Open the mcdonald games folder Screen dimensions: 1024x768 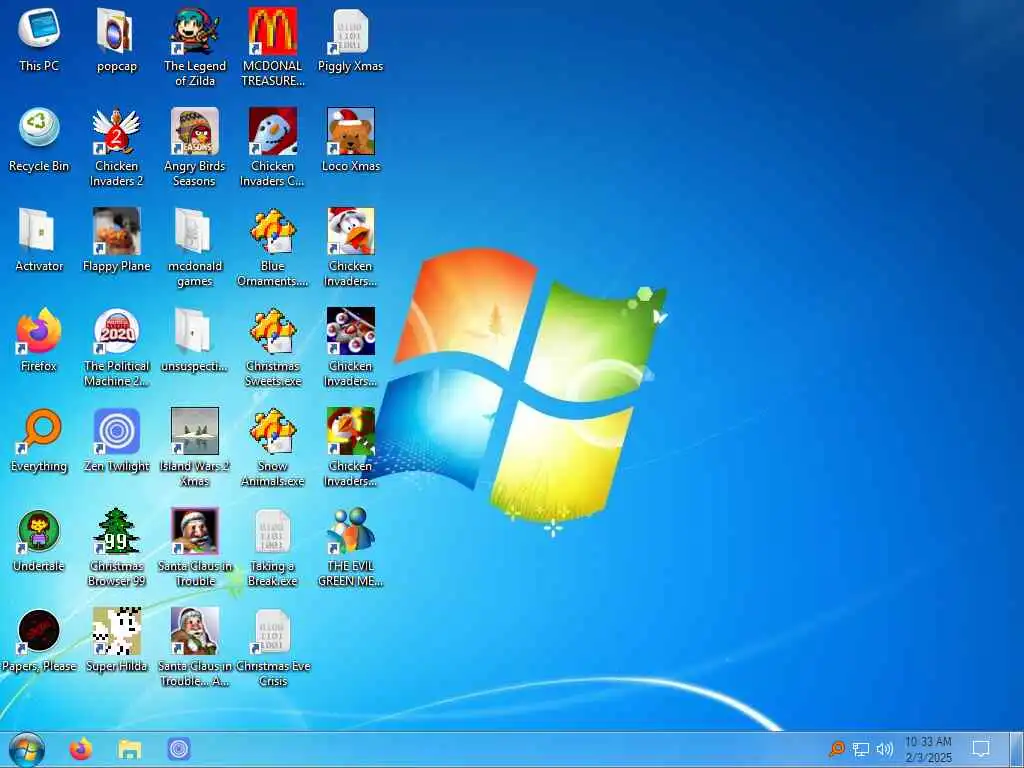pyautogui.click(x=195, y=248)
